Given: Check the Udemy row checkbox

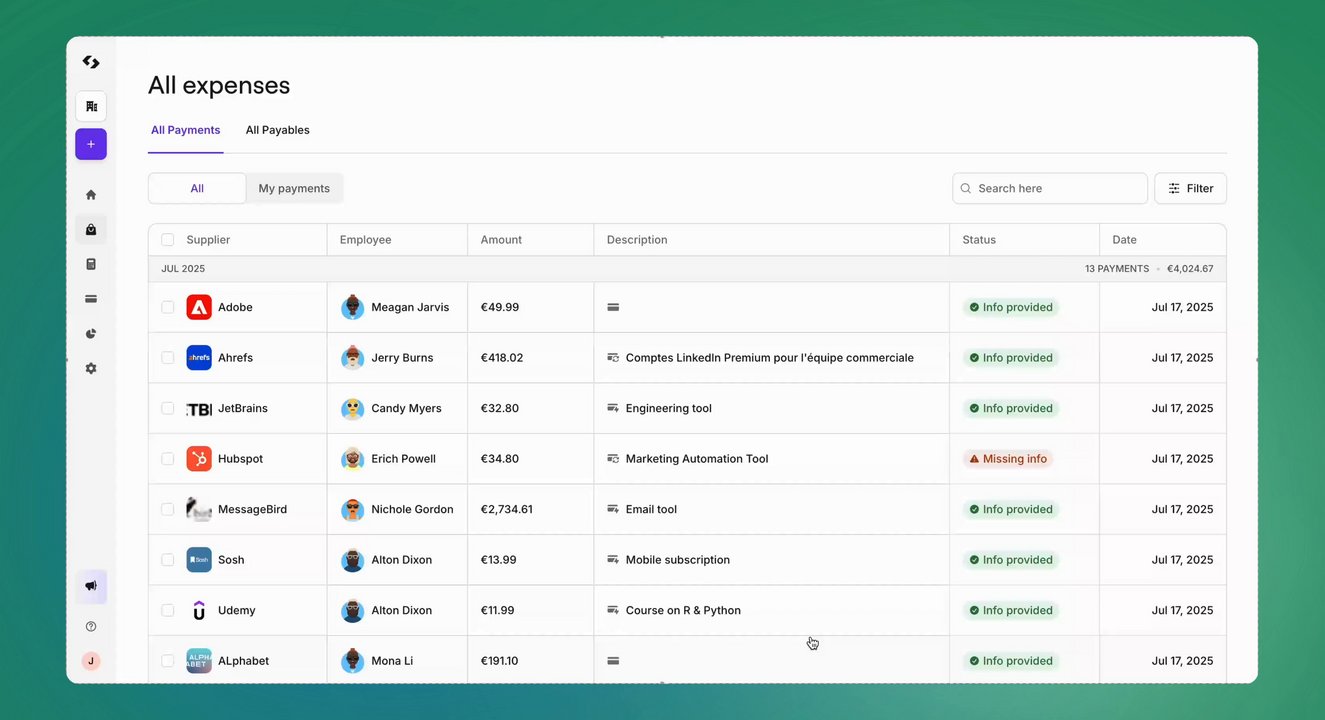Looking at the screenshot, I should 168,611.
